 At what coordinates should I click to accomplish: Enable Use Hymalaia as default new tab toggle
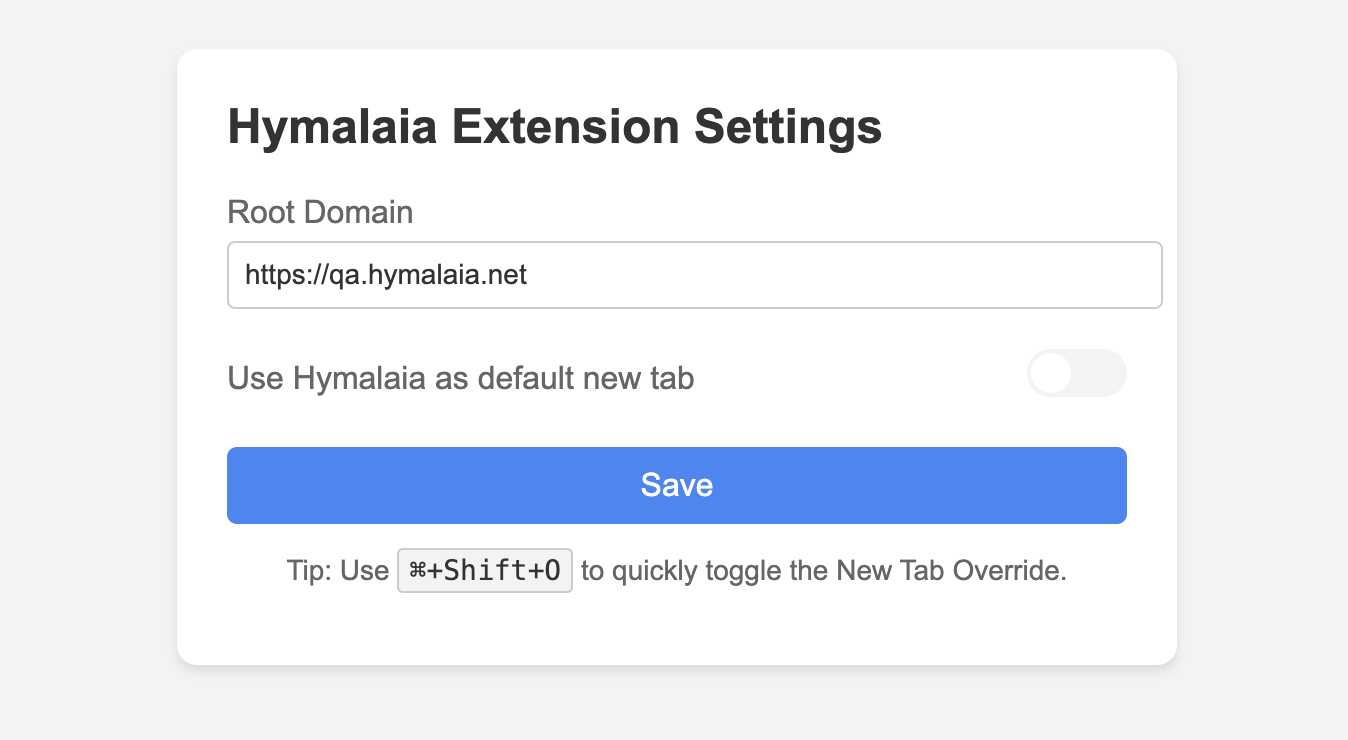click(1076, 373)
